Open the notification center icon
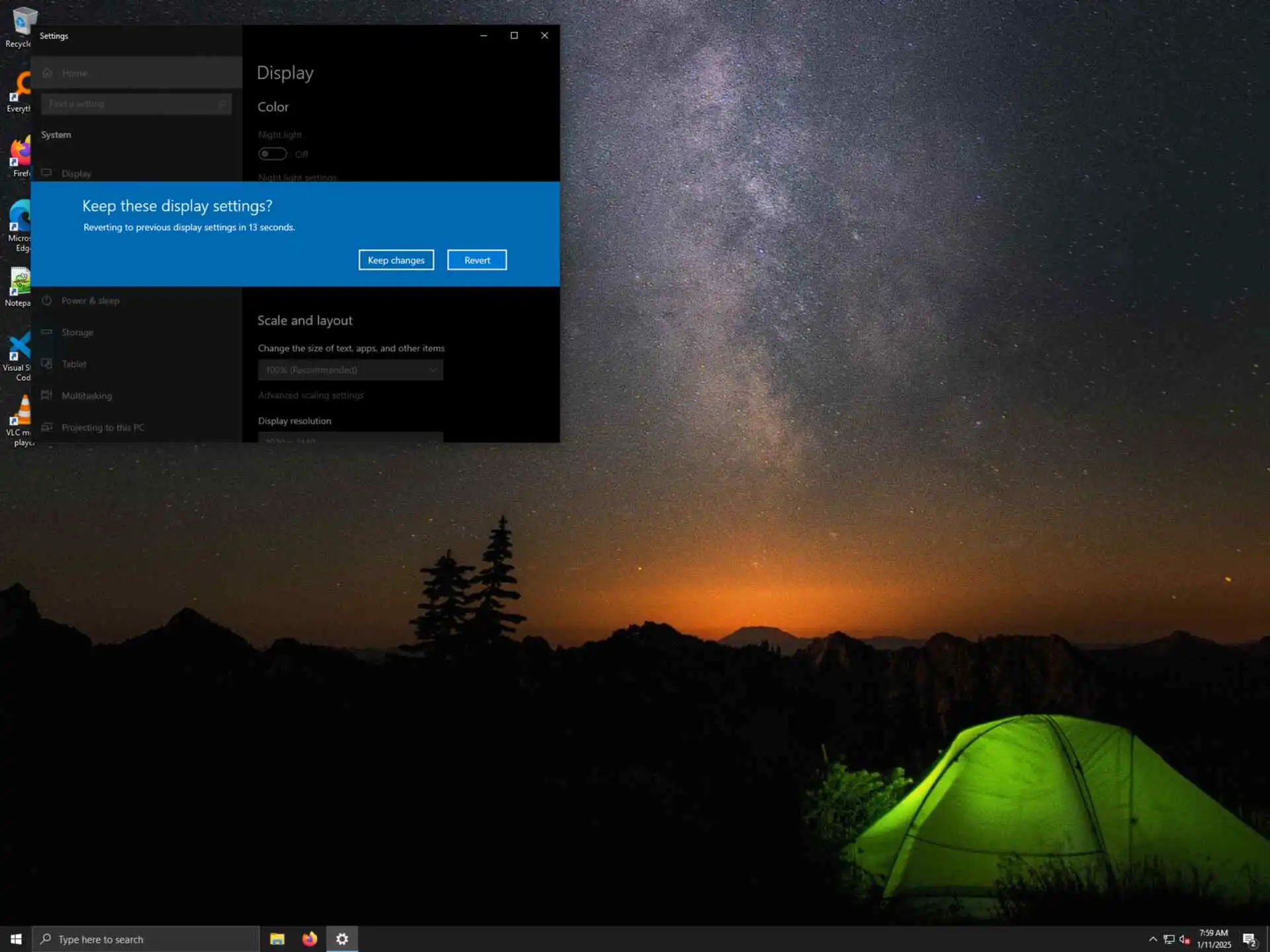This screenshot has height=952, width=1270. click(1249, 939)
